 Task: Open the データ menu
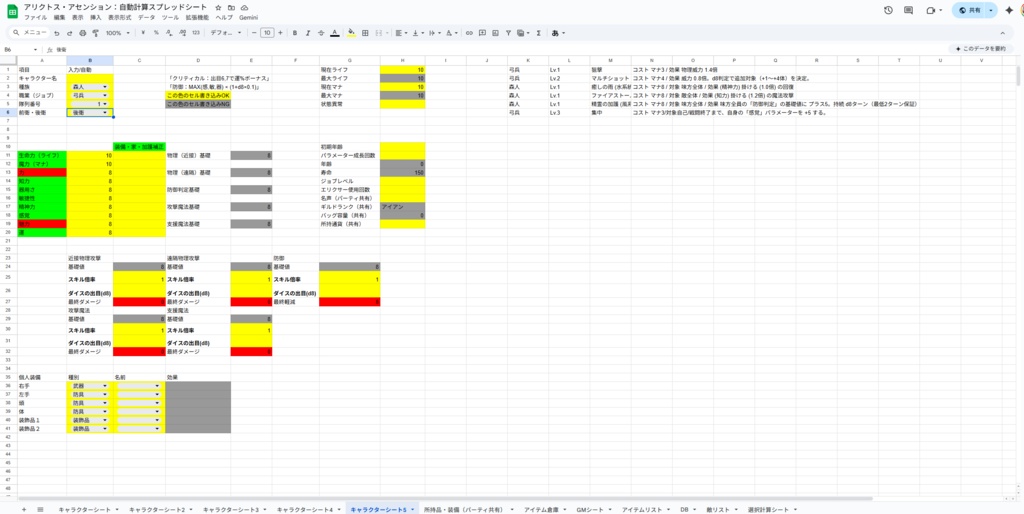tap(147, 18)
